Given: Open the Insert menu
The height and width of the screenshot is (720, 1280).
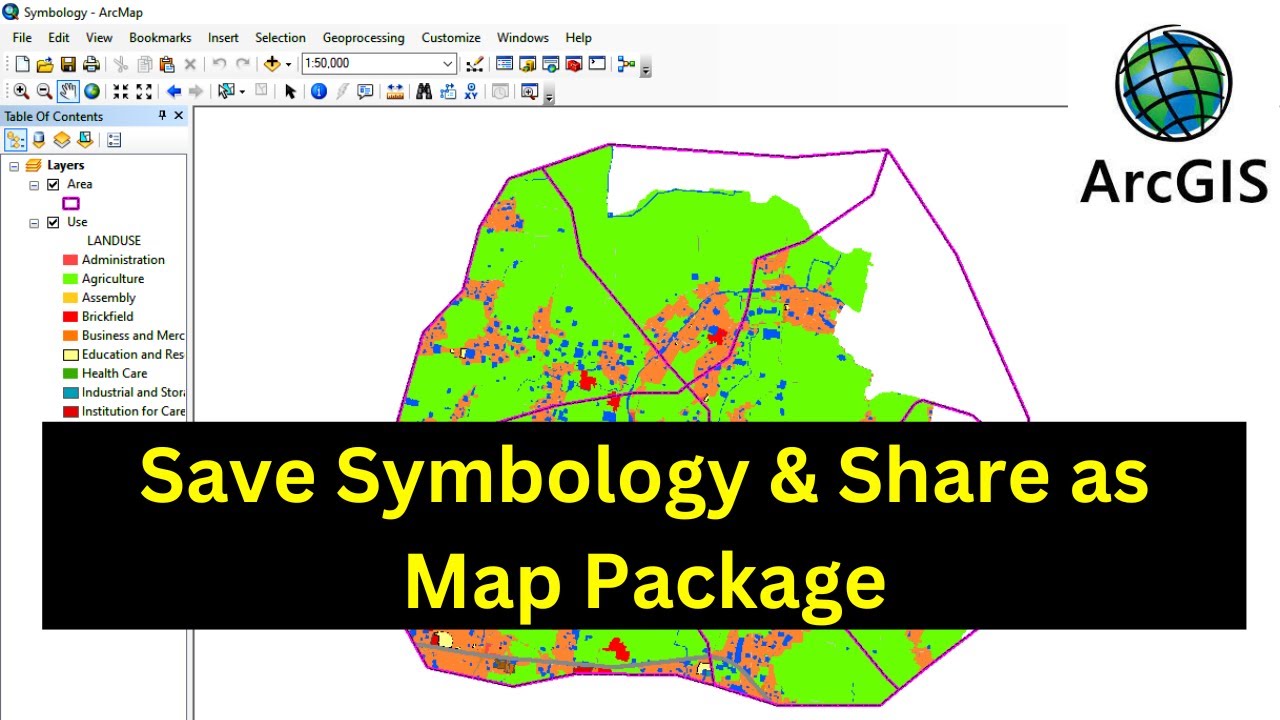Looking at the screenshot, I should pos(223,38).
